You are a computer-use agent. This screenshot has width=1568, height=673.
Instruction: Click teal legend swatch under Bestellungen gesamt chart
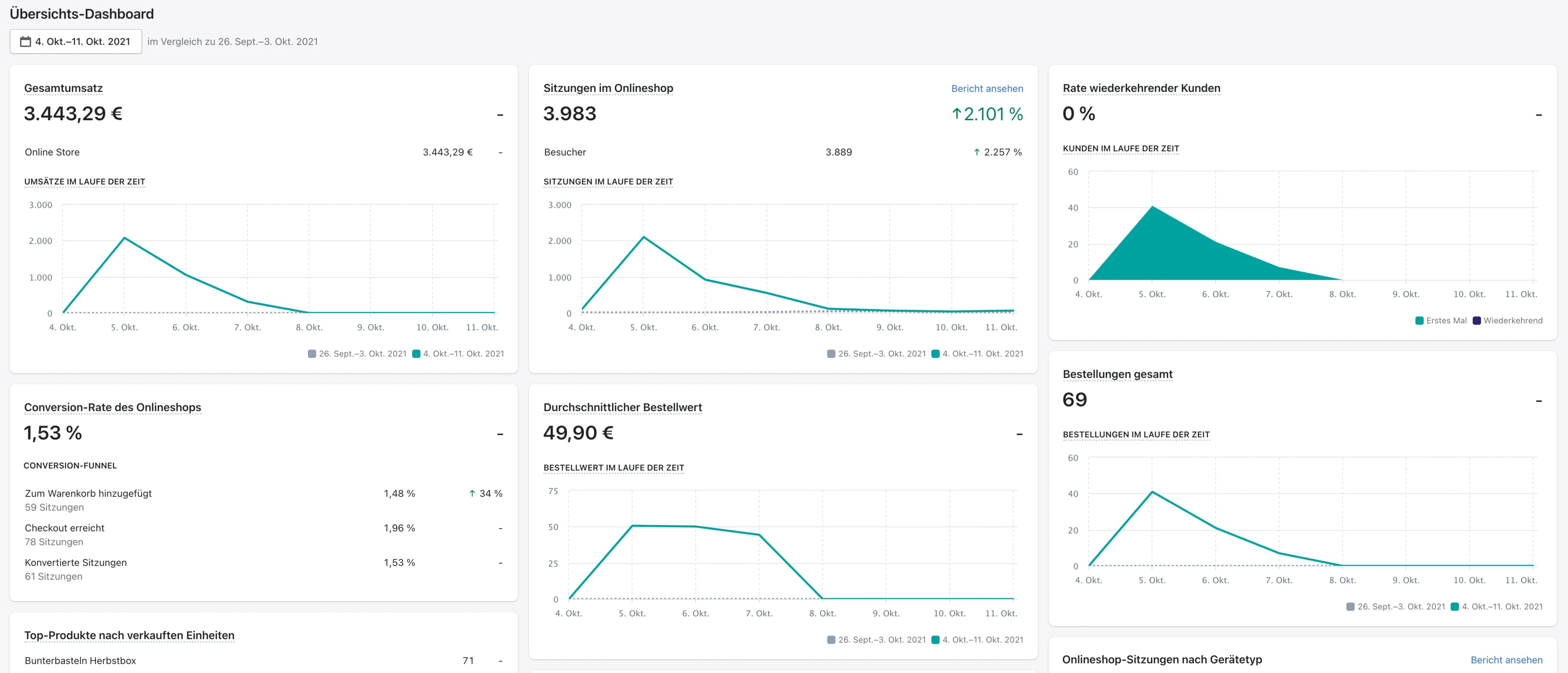[1455, 607]
